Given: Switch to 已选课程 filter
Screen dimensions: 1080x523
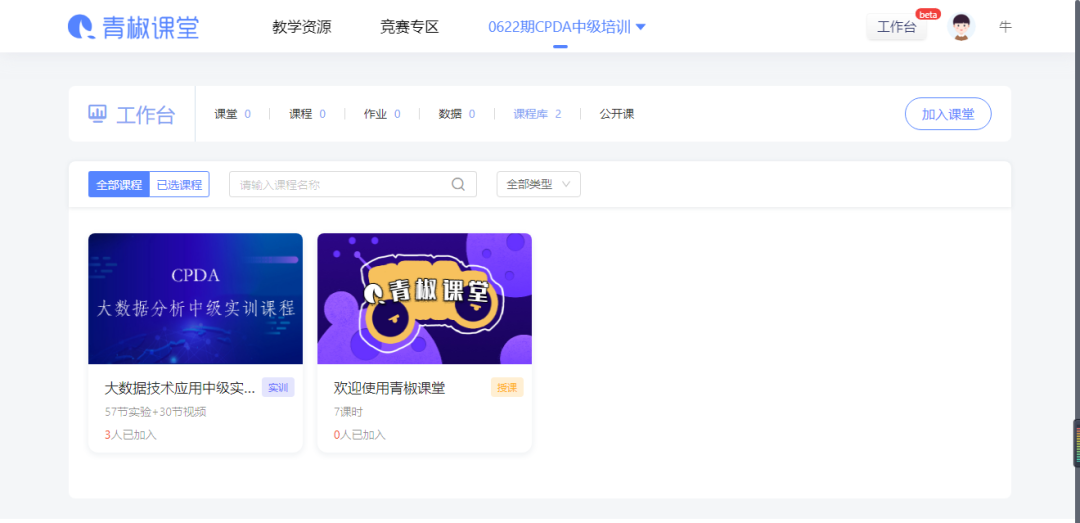Looking at the screenshot, I should click(x=179, y=185).
